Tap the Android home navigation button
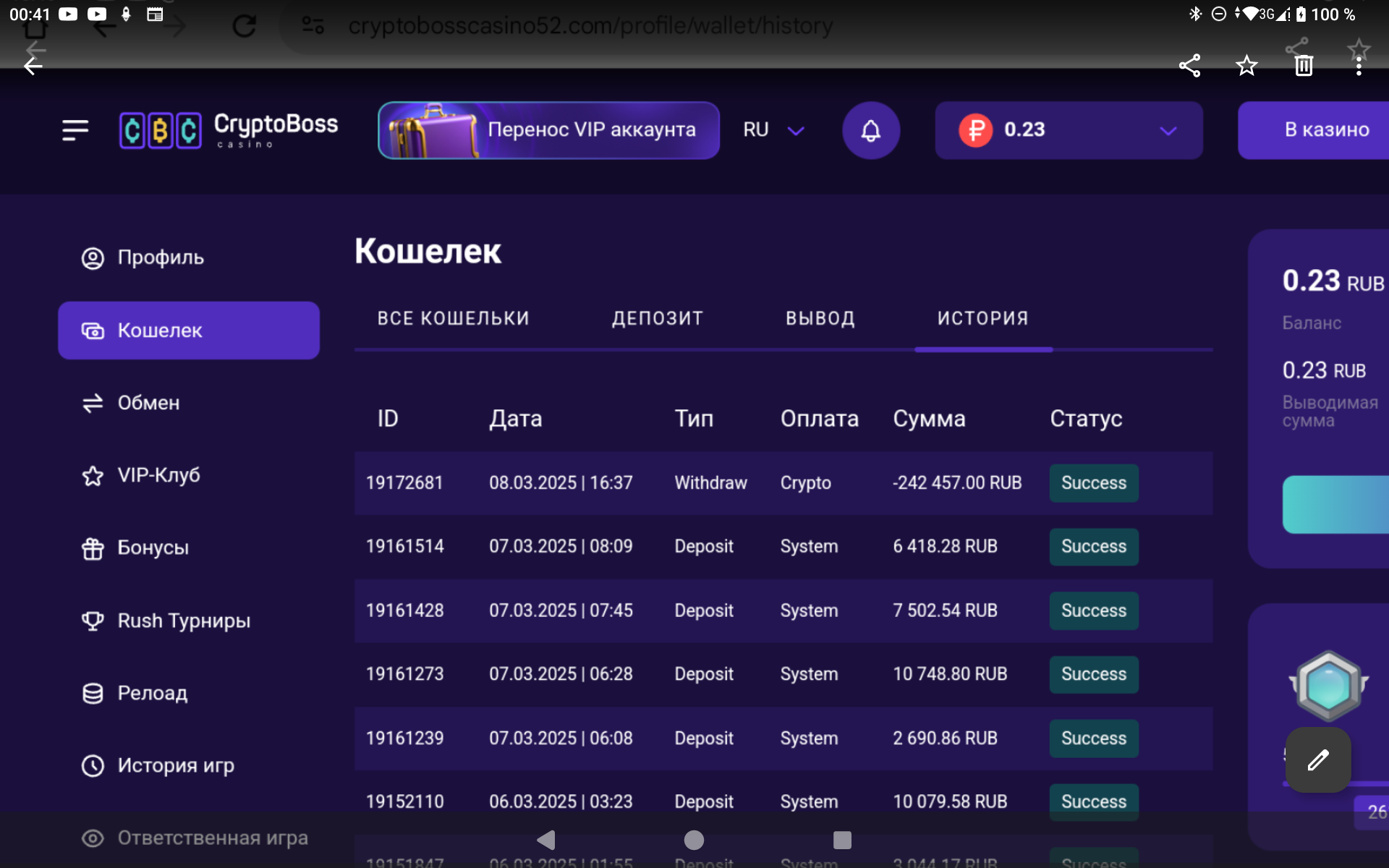1389x868 pixels. click(694, 840)
